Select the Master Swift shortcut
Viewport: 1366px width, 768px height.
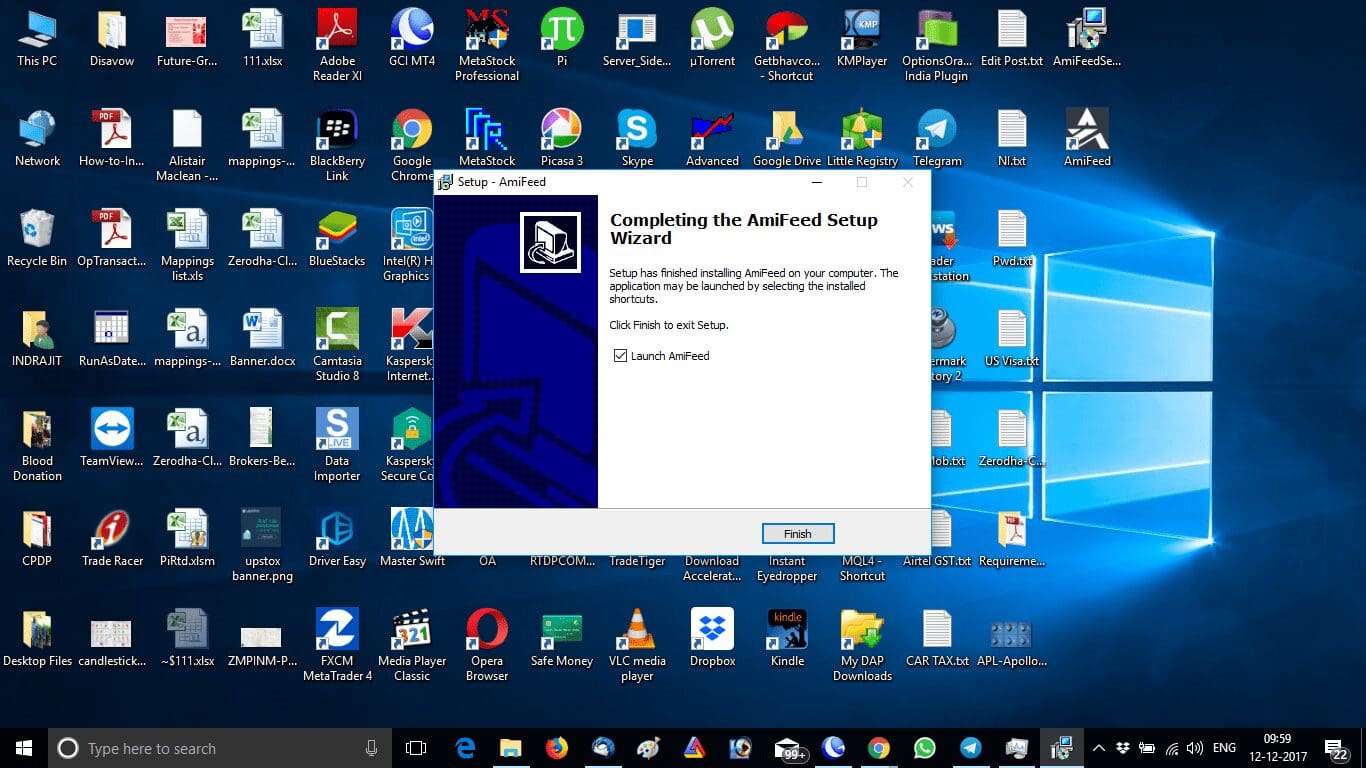point(412,538)
